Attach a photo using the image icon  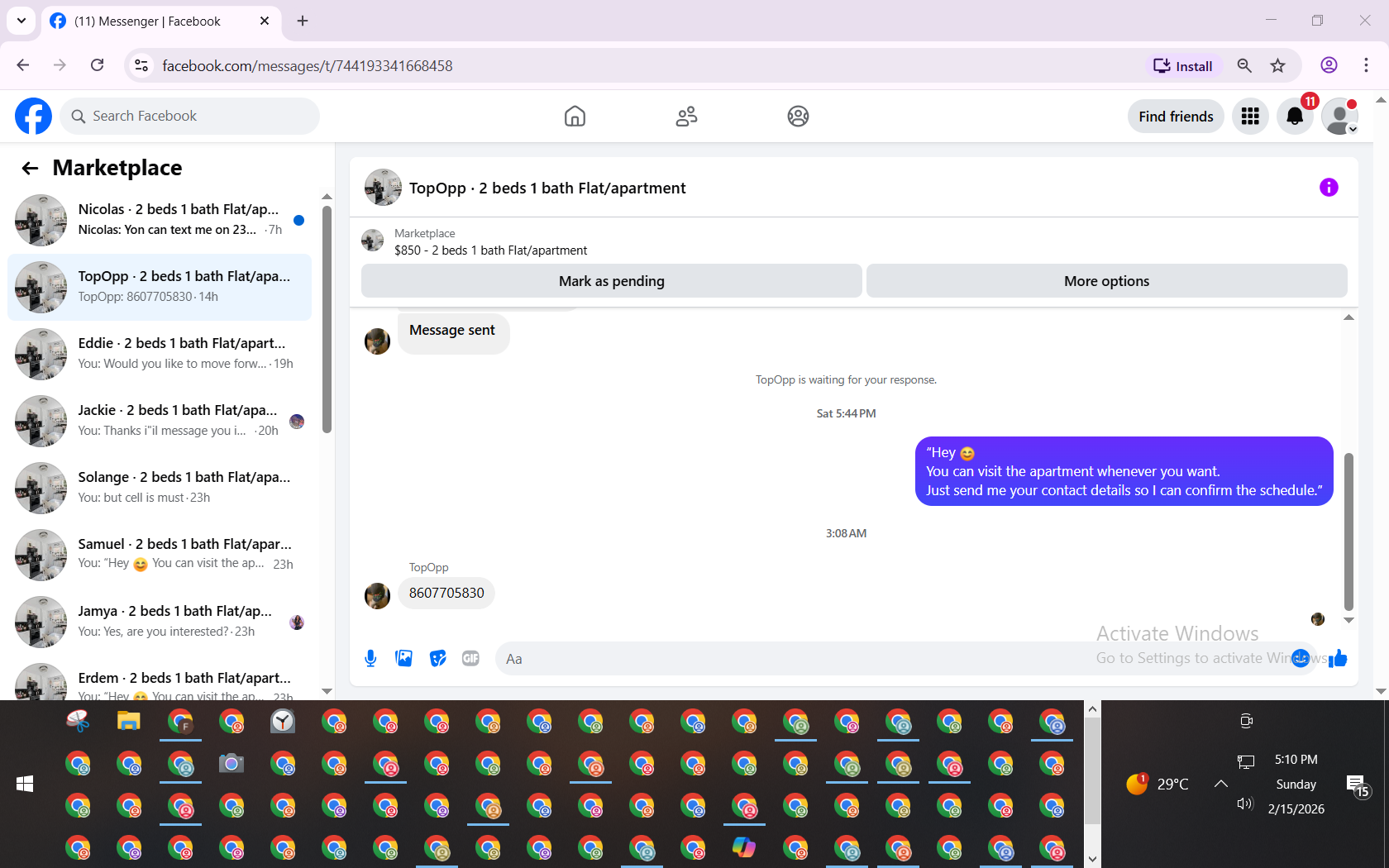click(403, 659)
